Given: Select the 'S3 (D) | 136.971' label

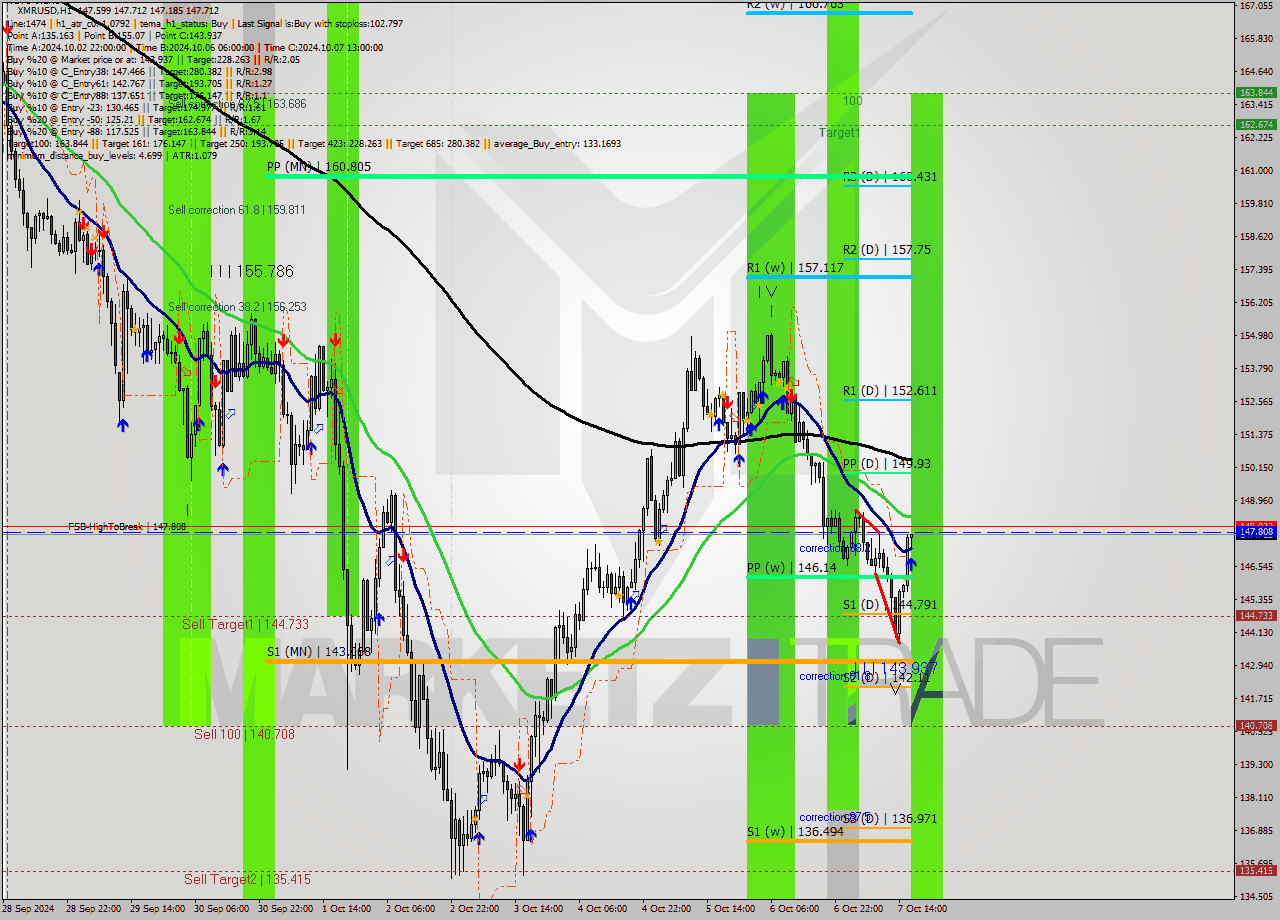Looking at the screenshot, I should [x=890, y=819].
